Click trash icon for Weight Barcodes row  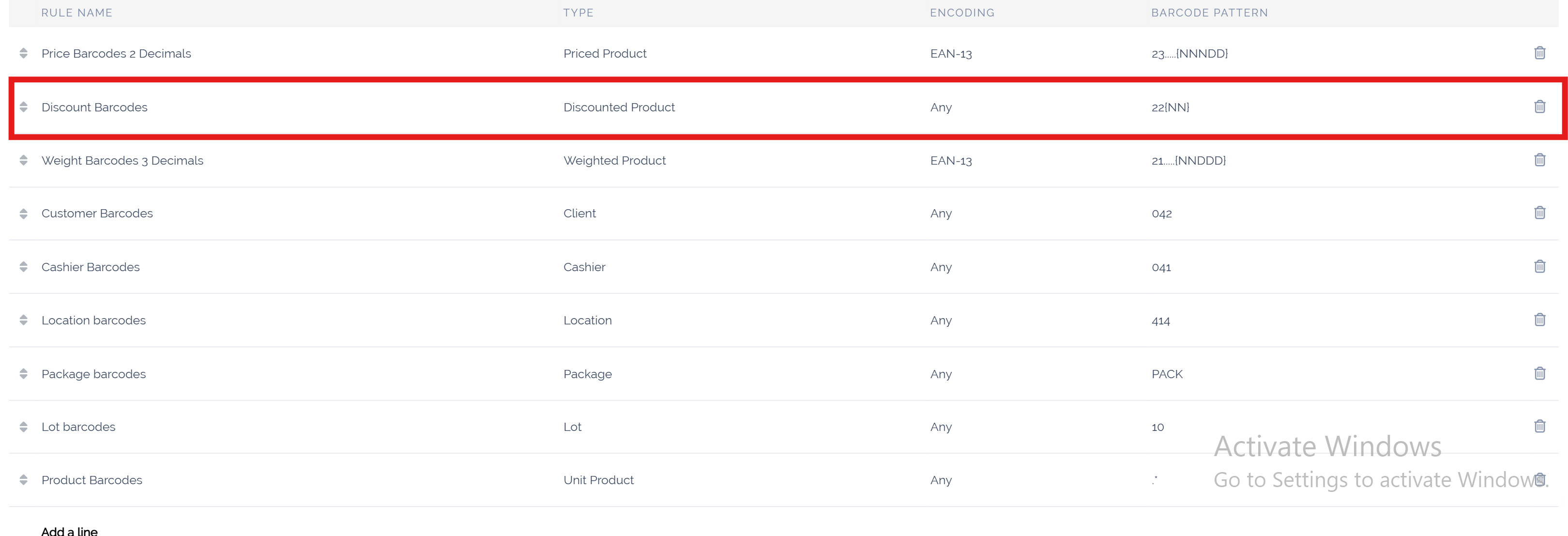pos(1539,160)
